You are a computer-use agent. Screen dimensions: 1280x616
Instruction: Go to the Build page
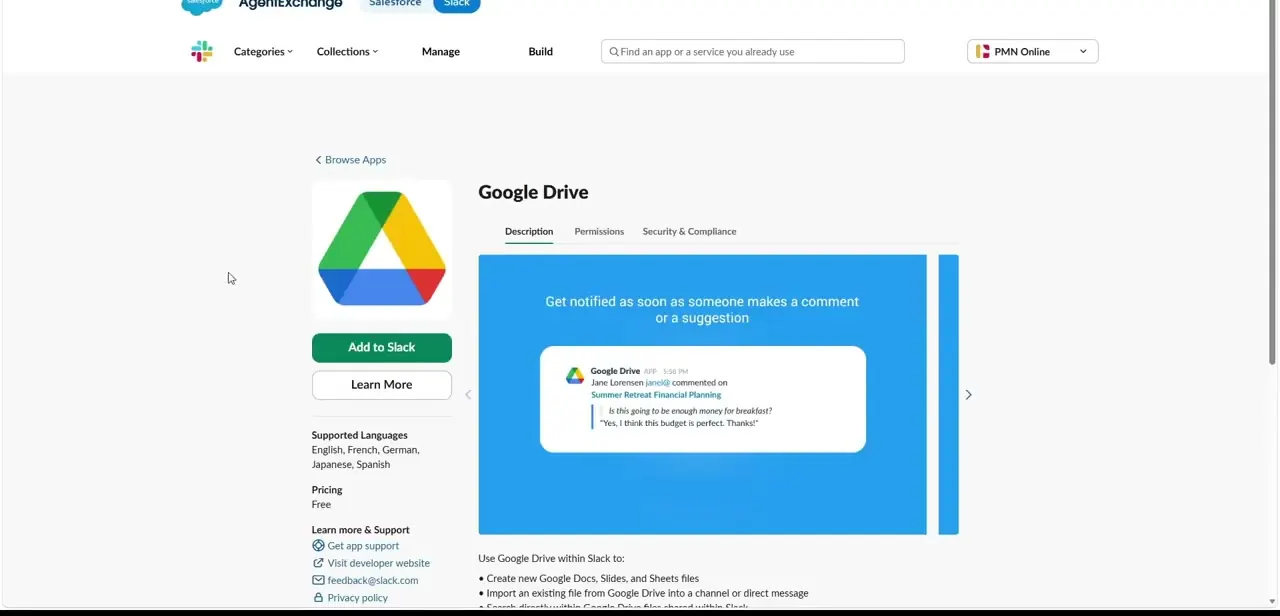coord(540,52)
